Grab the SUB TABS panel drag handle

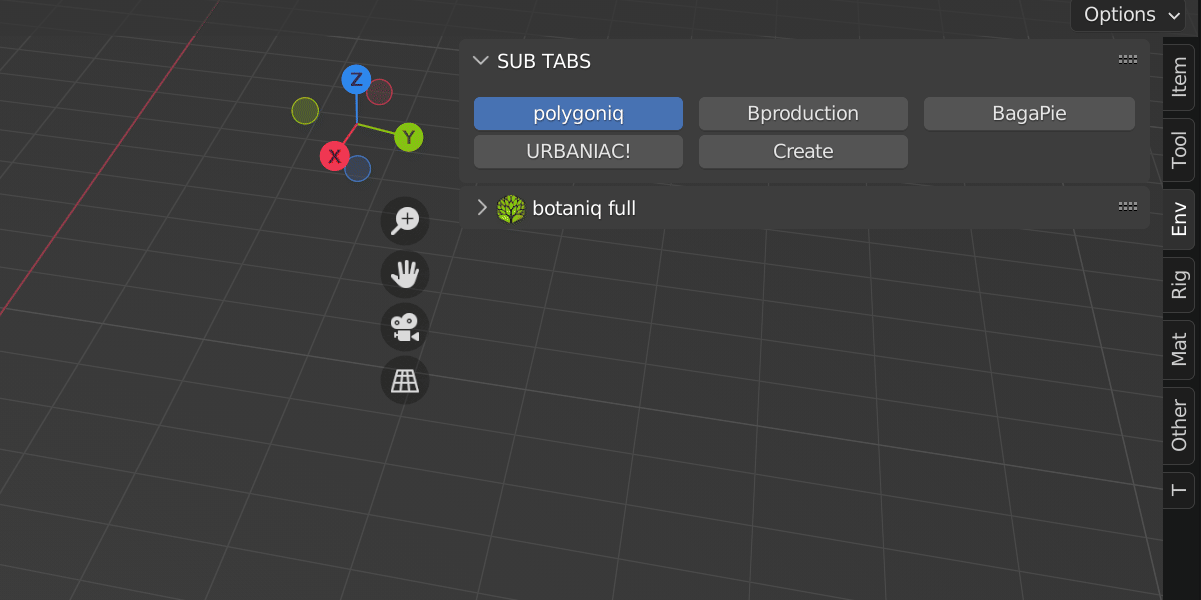pyautogui.click(x=1128, y=60)
